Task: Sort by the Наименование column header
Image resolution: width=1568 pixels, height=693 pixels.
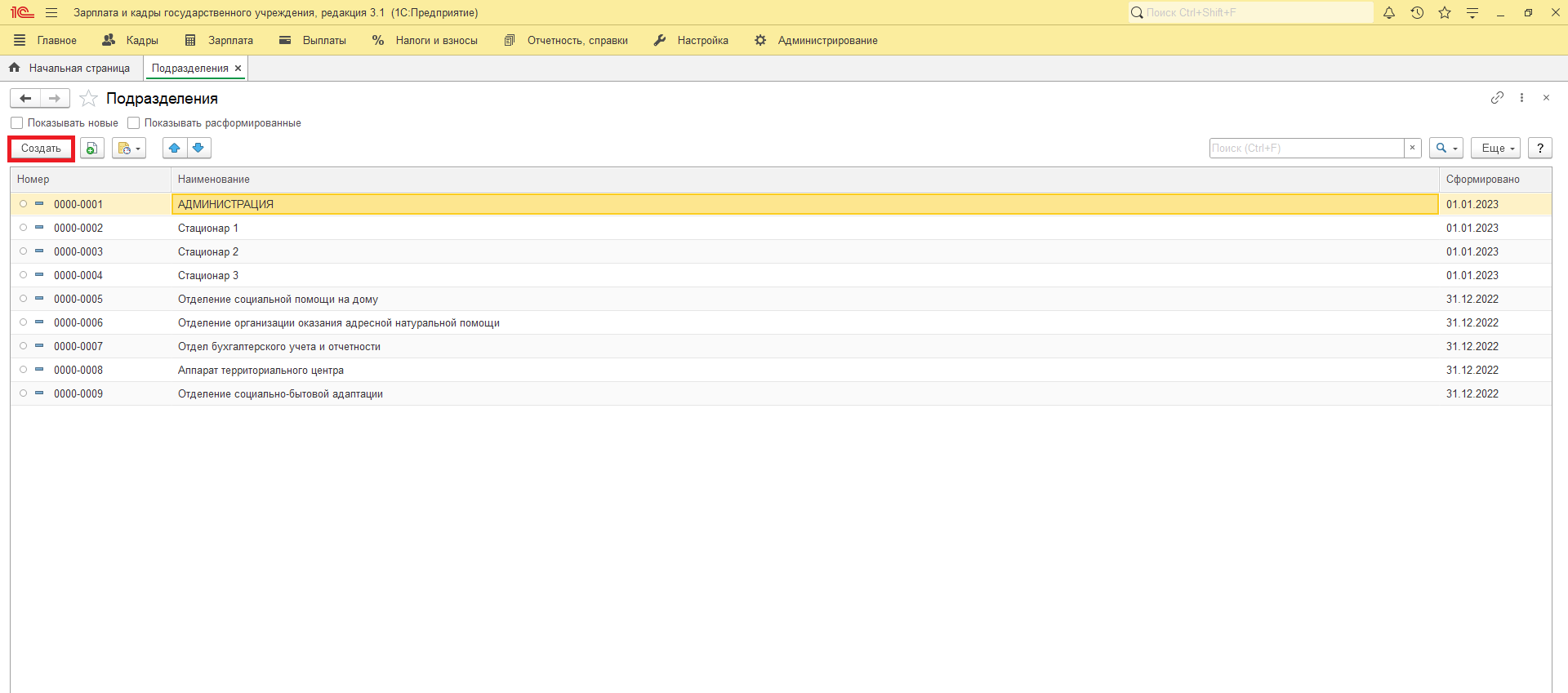Action: coord(804,179)
